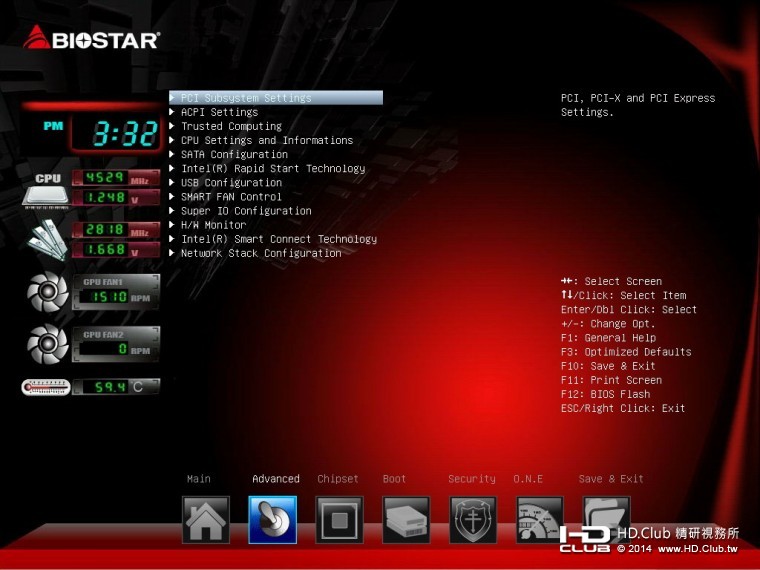Open Super IO Configuration submenu
The image size is (760, 570).
point(246,211)
